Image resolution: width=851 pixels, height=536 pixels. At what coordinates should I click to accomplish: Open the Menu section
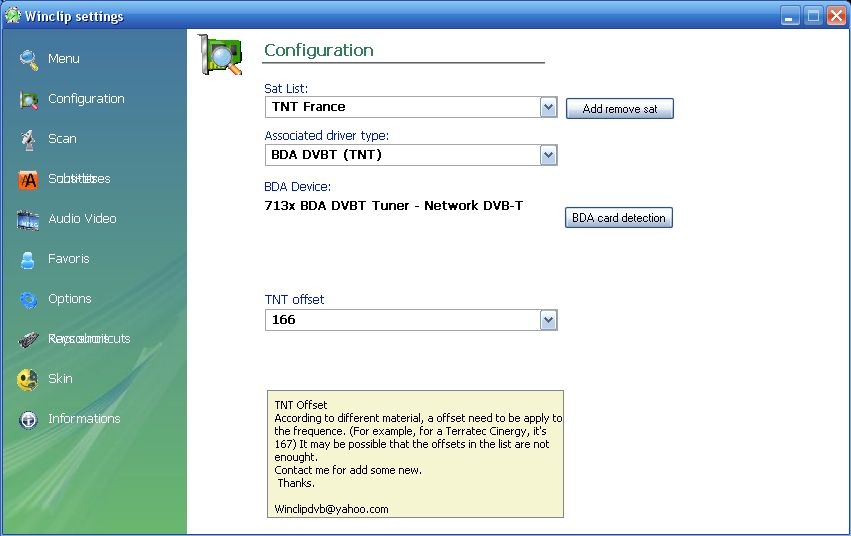point(63,59)
